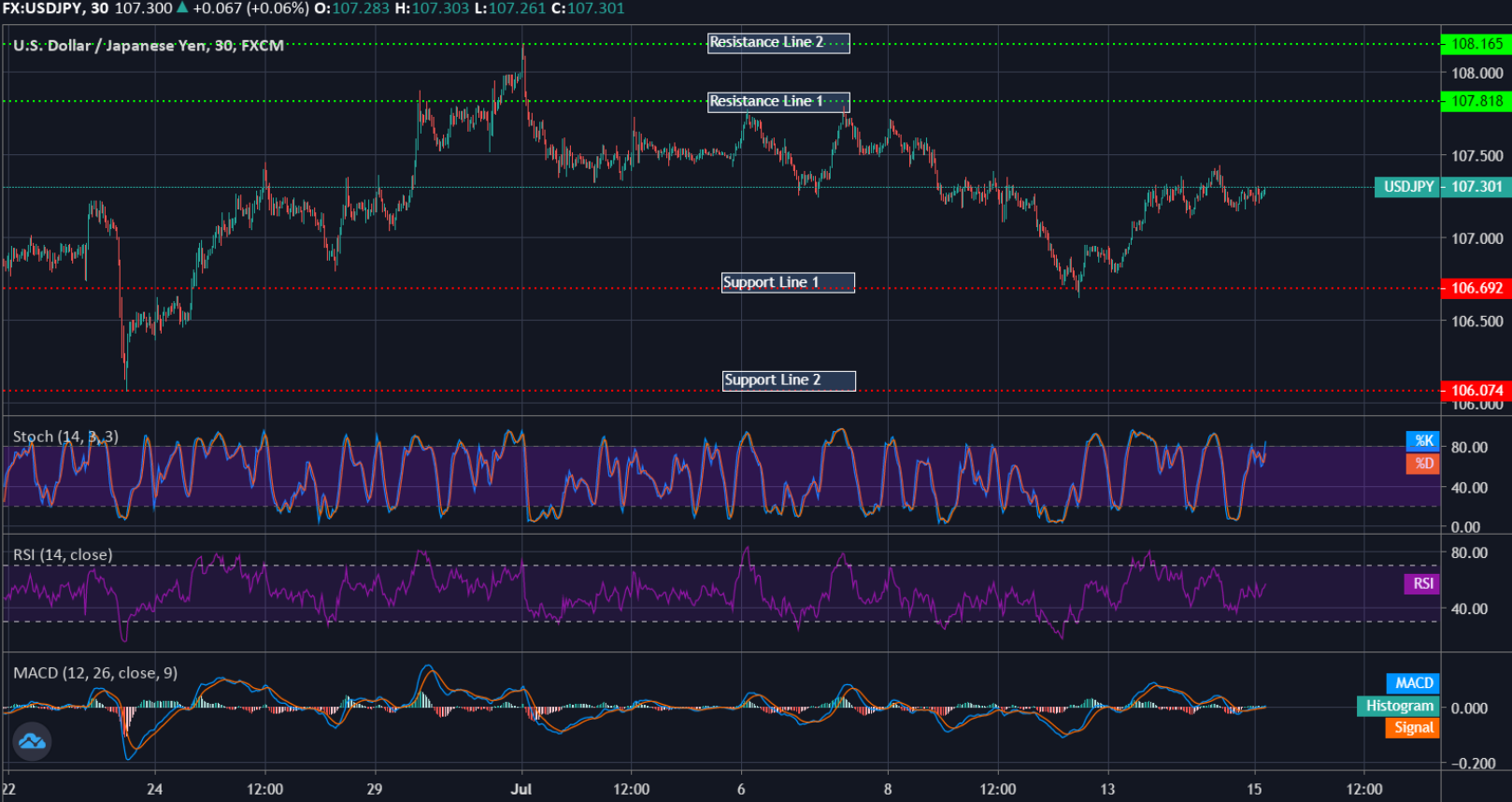This screenshot has height=802, width=1512.
Task: Select the Resistance Line 1 label
Action: click(x=778, y=102)
